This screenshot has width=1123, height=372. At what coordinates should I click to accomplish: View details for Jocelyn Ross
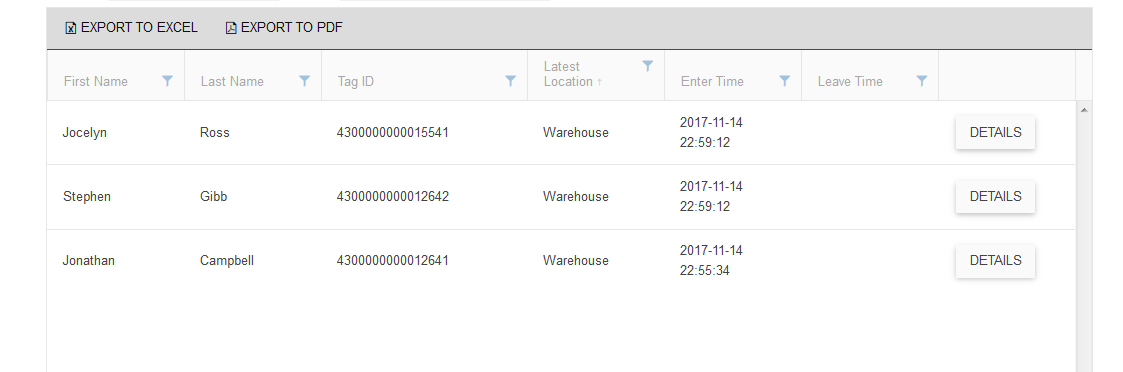click(996, 133)
